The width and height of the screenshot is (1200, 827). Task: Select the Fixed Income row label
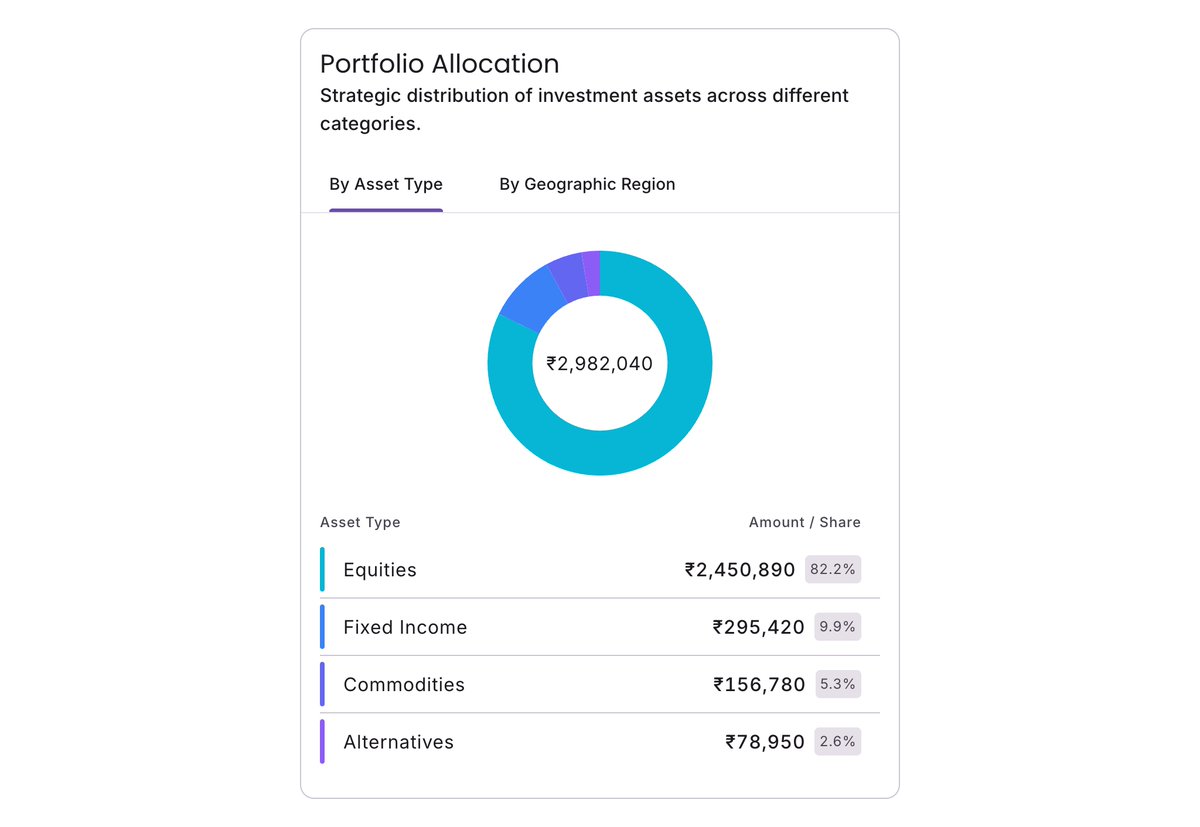(x=405, y=627)
